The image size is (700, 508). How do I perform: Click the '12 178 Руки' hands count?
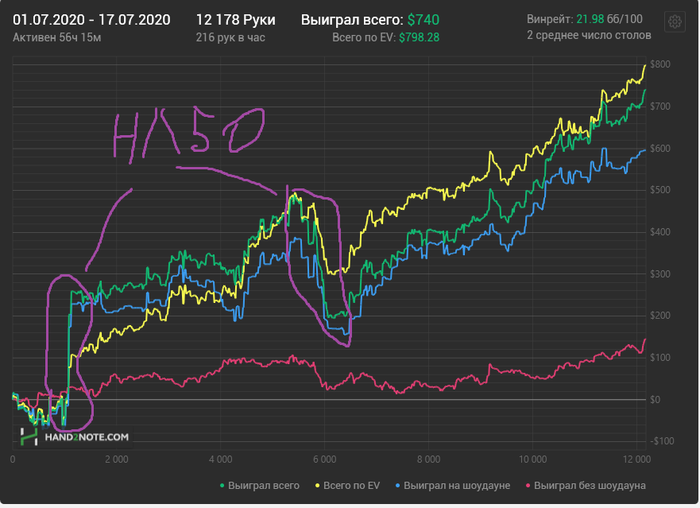tap(236, 20)
